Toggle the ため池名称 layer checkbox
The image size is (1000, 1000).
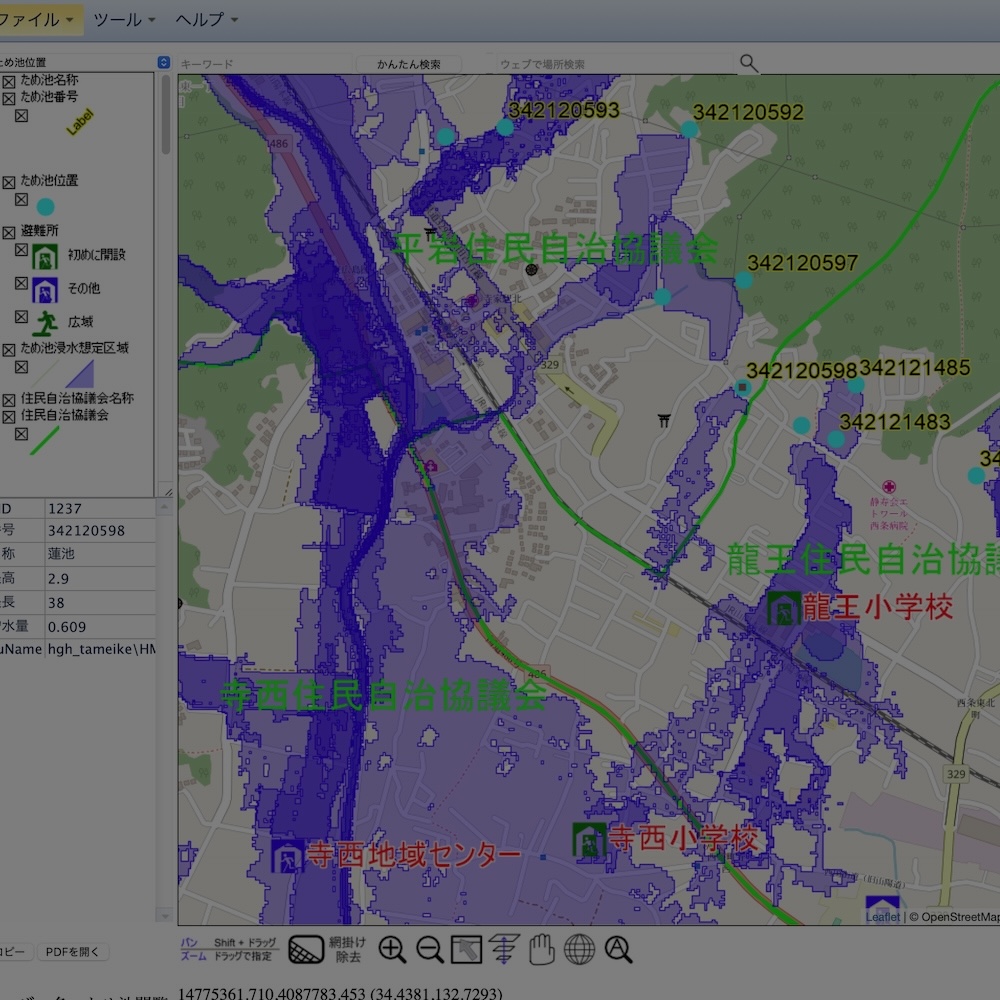(x=9, y=82)
